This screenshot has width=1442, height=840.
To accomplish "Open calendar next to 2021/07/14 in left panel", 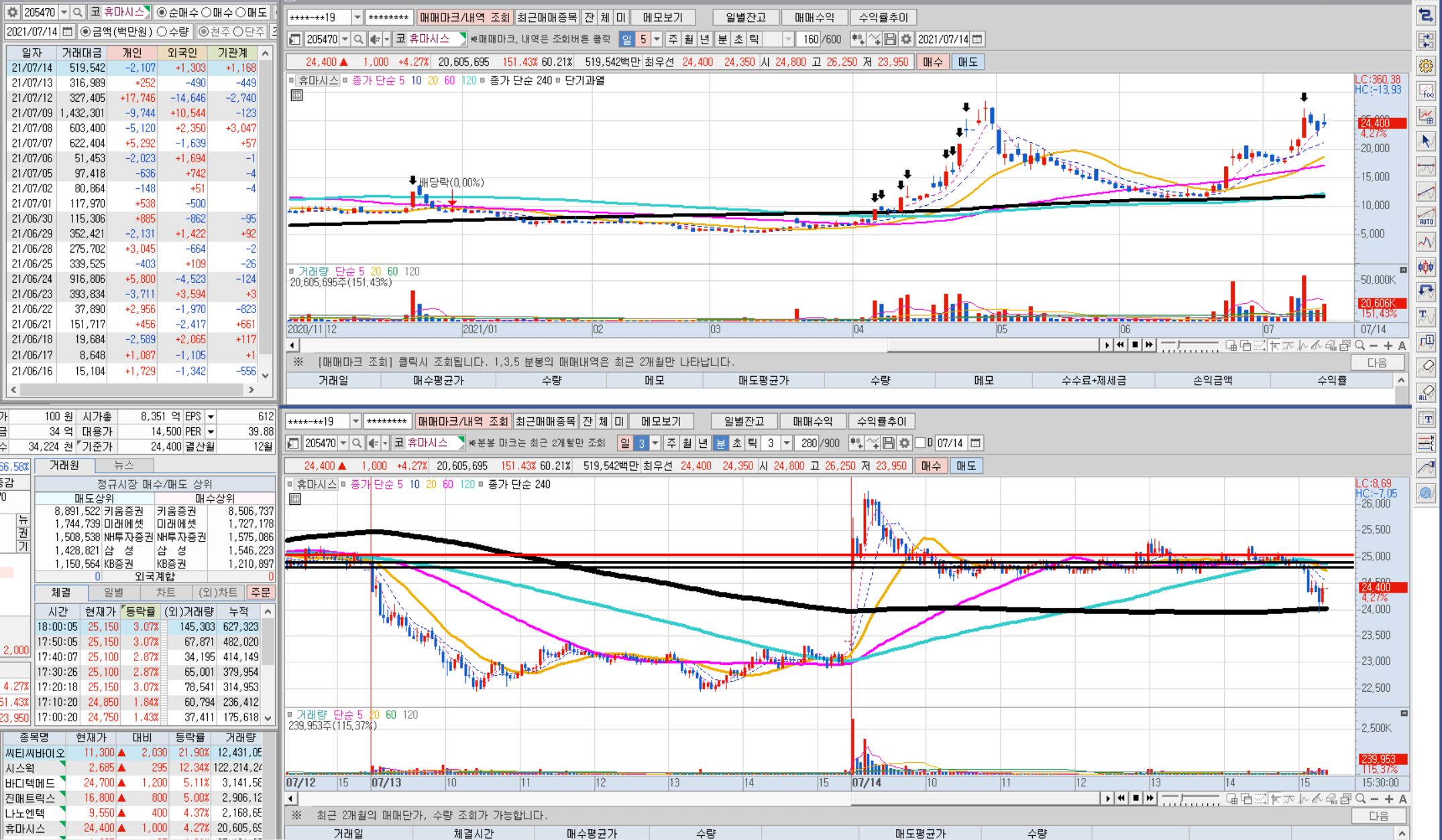I will (67, 32).
